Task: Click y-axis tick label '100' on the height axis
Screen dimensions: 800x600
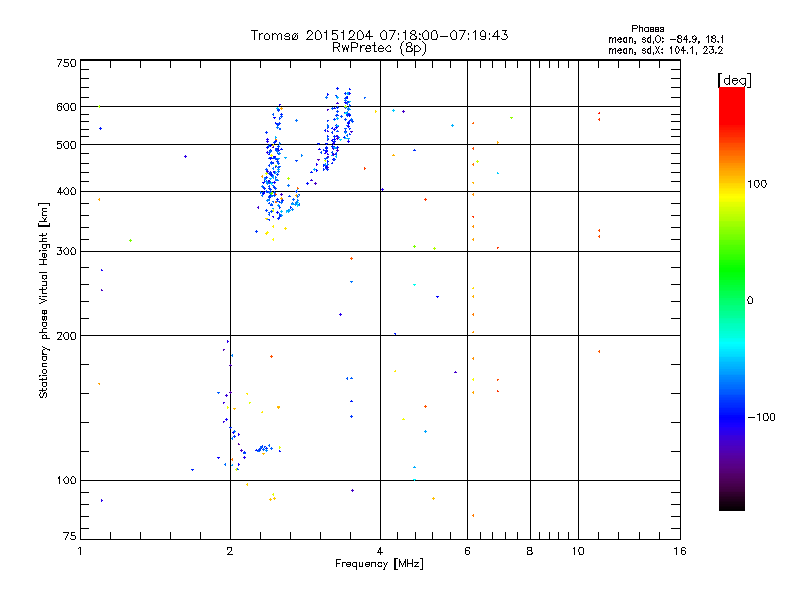Action: pyautogui.click(x=66, y=481)
